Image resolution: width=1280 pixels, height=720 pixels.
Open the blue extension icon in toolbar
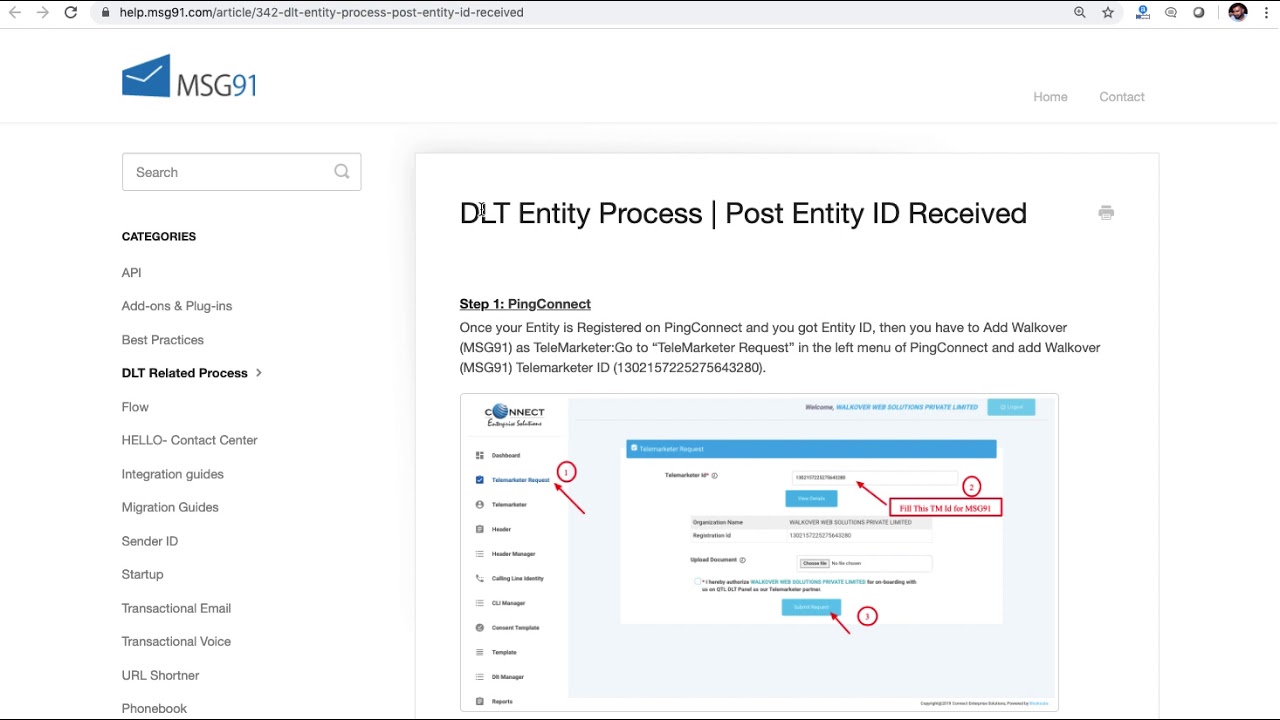tap(1143, 12)
